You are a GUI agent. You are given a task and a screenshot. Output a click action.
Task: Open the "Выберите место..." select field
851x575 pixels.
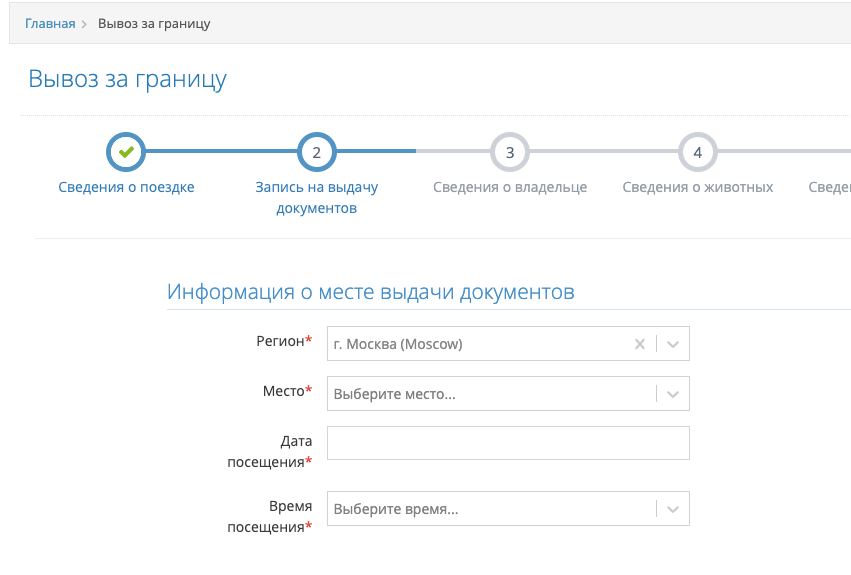tap(490, 394)
